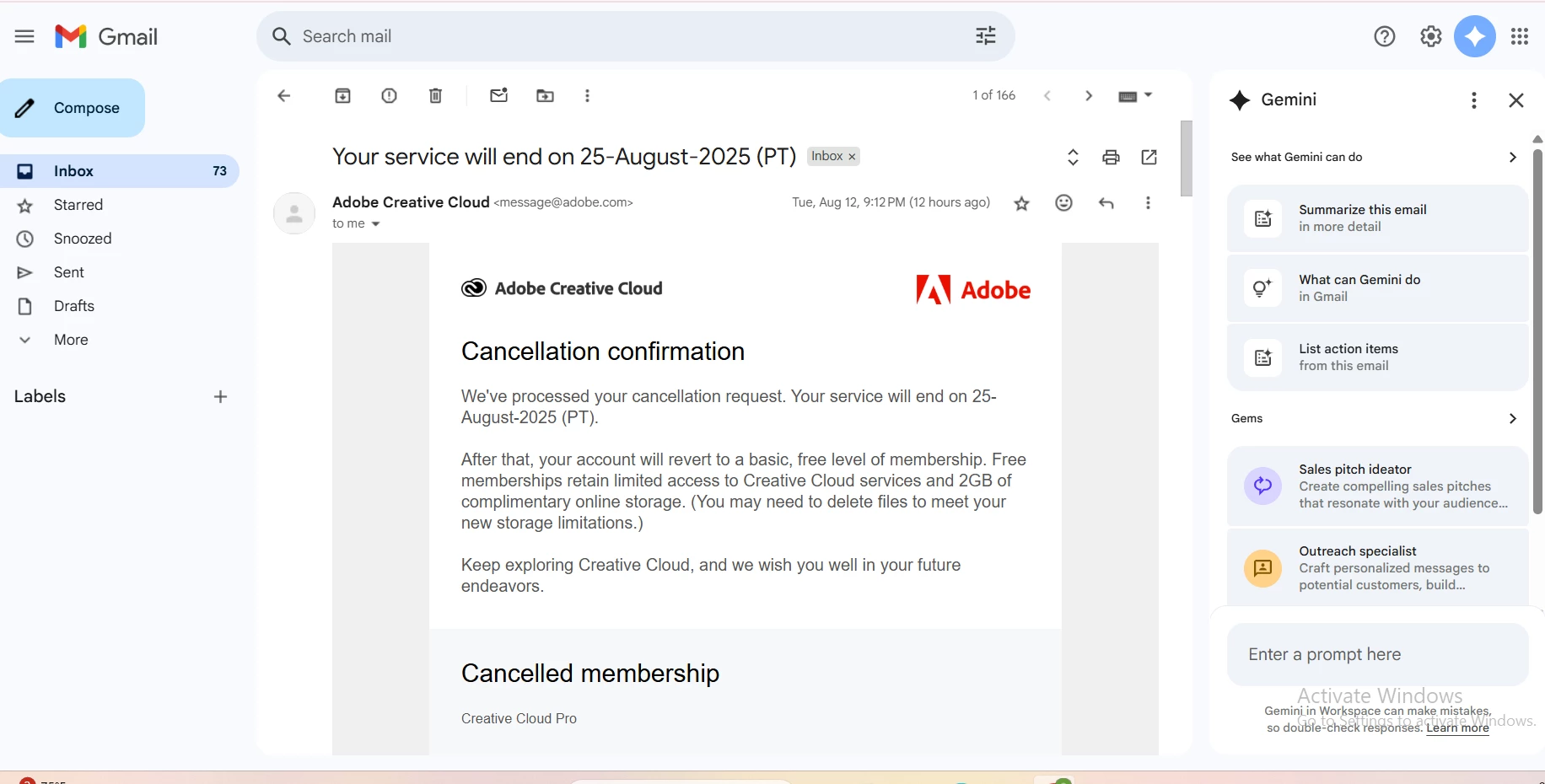
Task: Go to the newer message arrow
Action: (1047, 95)
